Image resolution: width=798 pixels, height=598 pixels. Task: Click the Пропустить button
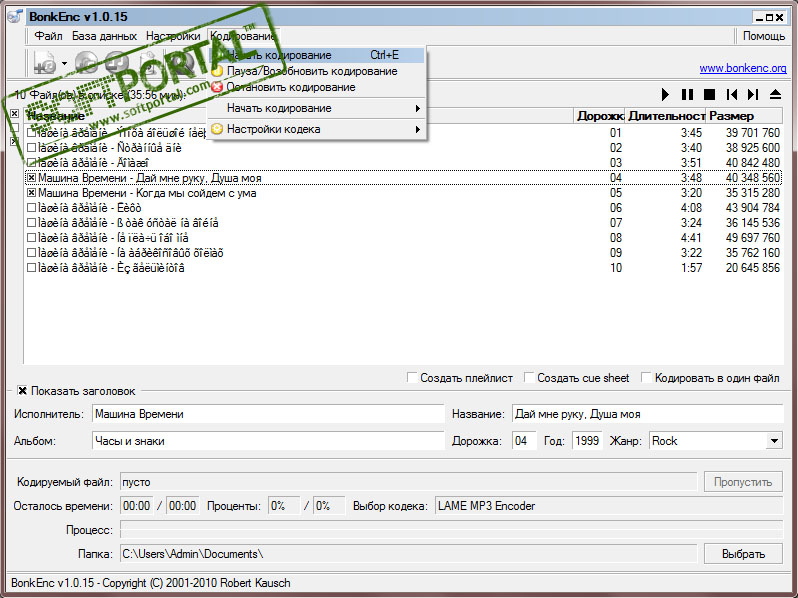[x=743, y=482]
